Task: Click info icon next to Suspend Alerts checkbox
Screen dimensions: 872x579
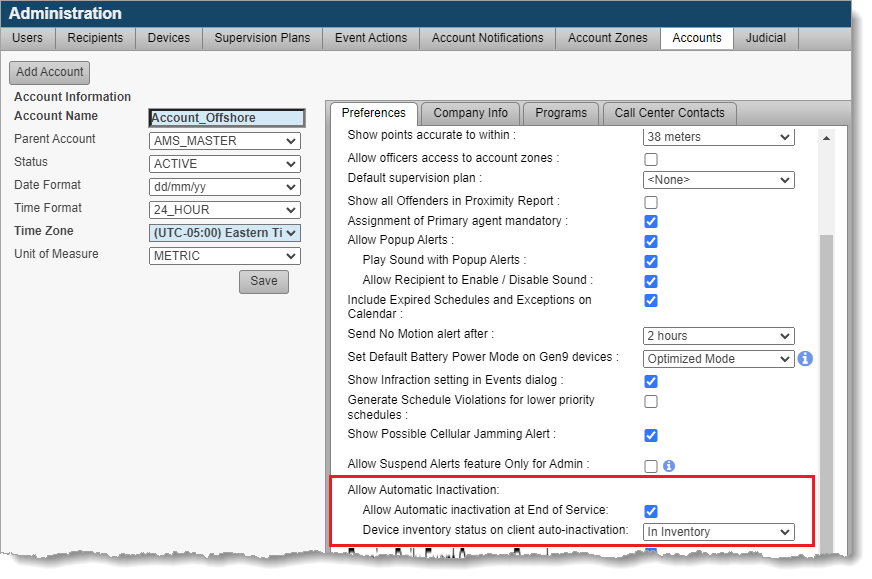Action: pos(669,466)
